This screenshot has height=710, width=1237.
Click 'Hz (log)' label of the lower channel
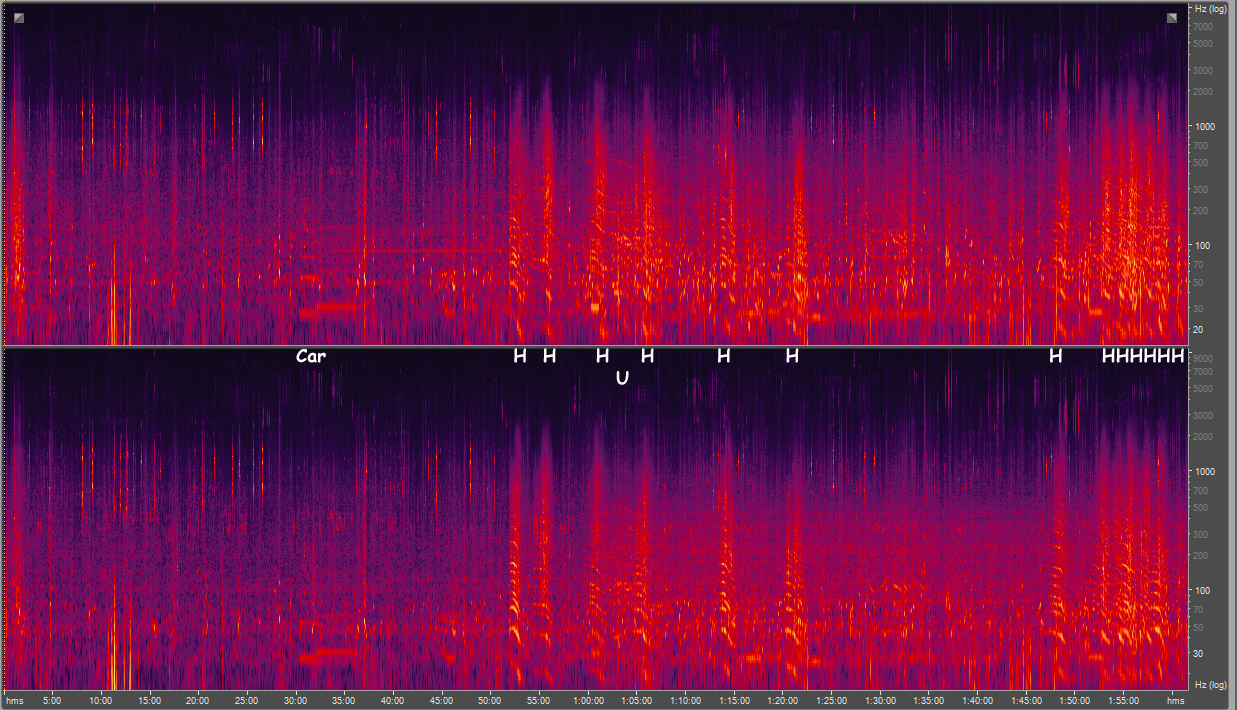pos(1210,683)
